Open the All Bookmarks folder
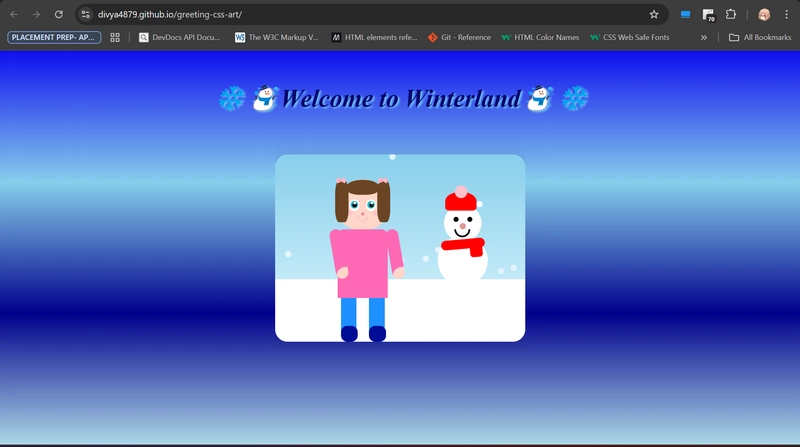Screen dimensions: 800x447 (760, 38)
